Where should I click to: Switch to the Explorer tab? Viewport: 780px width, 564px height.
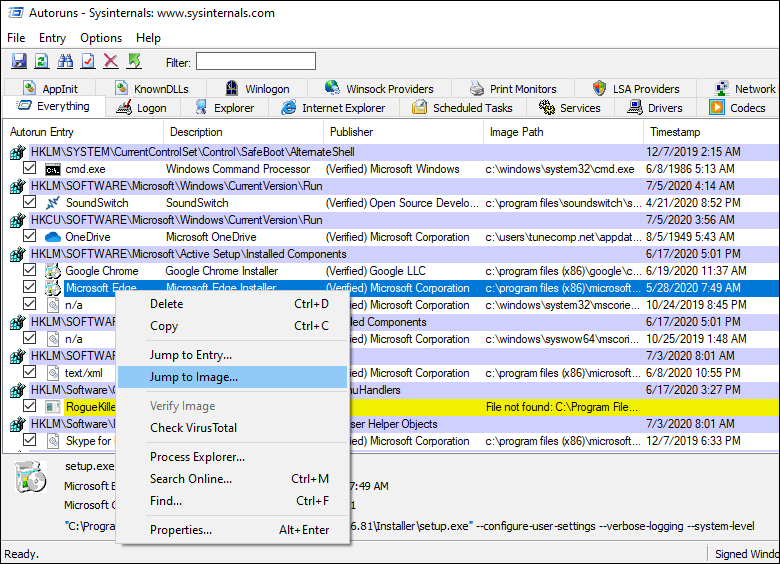coord(224,107)
